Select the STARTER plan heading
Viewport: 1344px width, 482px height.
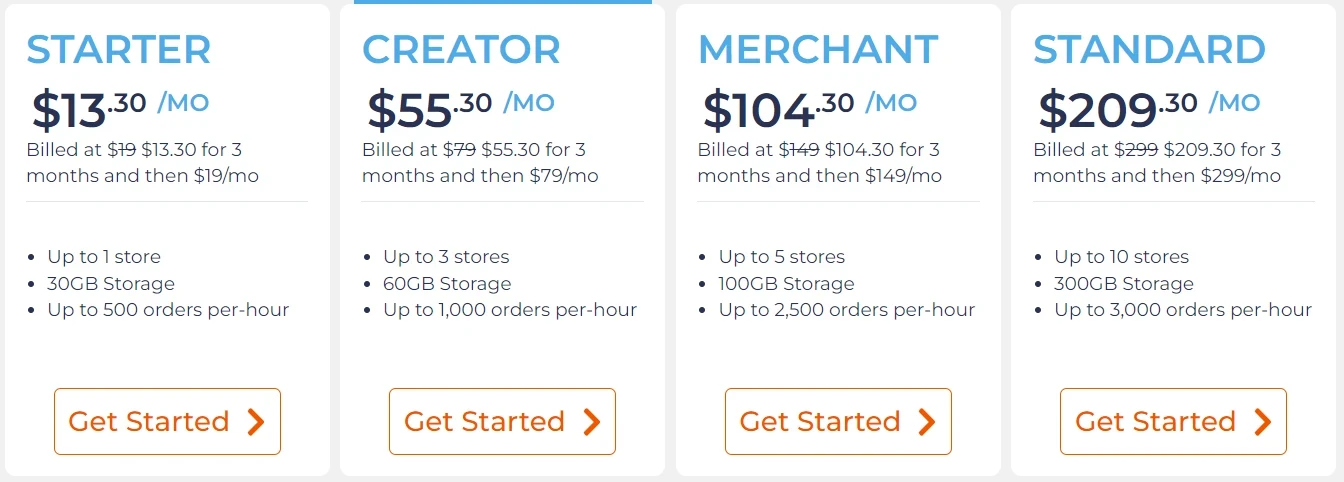click(x=119, y=50)
